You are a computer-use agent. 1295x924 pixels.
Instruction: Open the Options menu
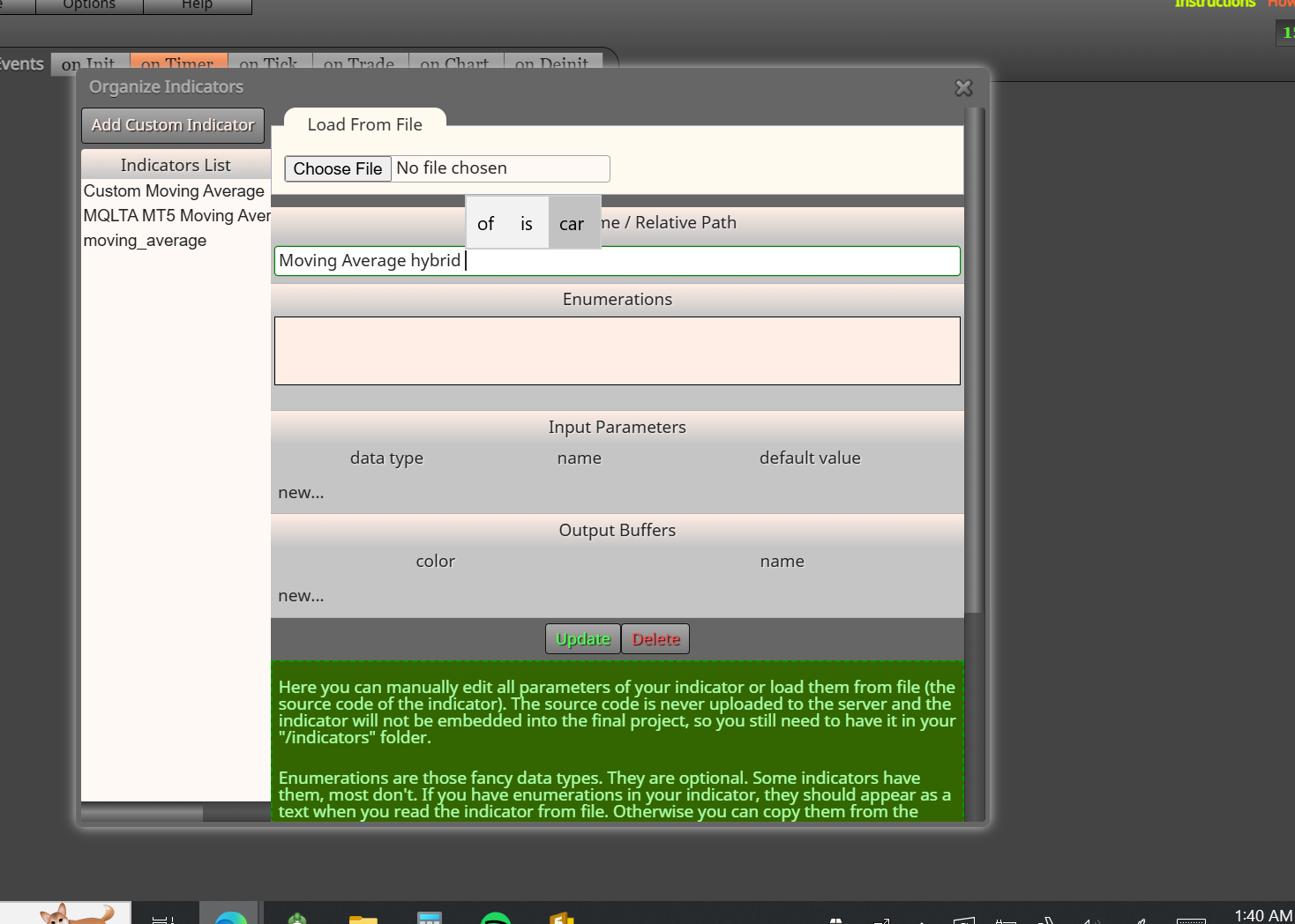(x=89, y=5)
